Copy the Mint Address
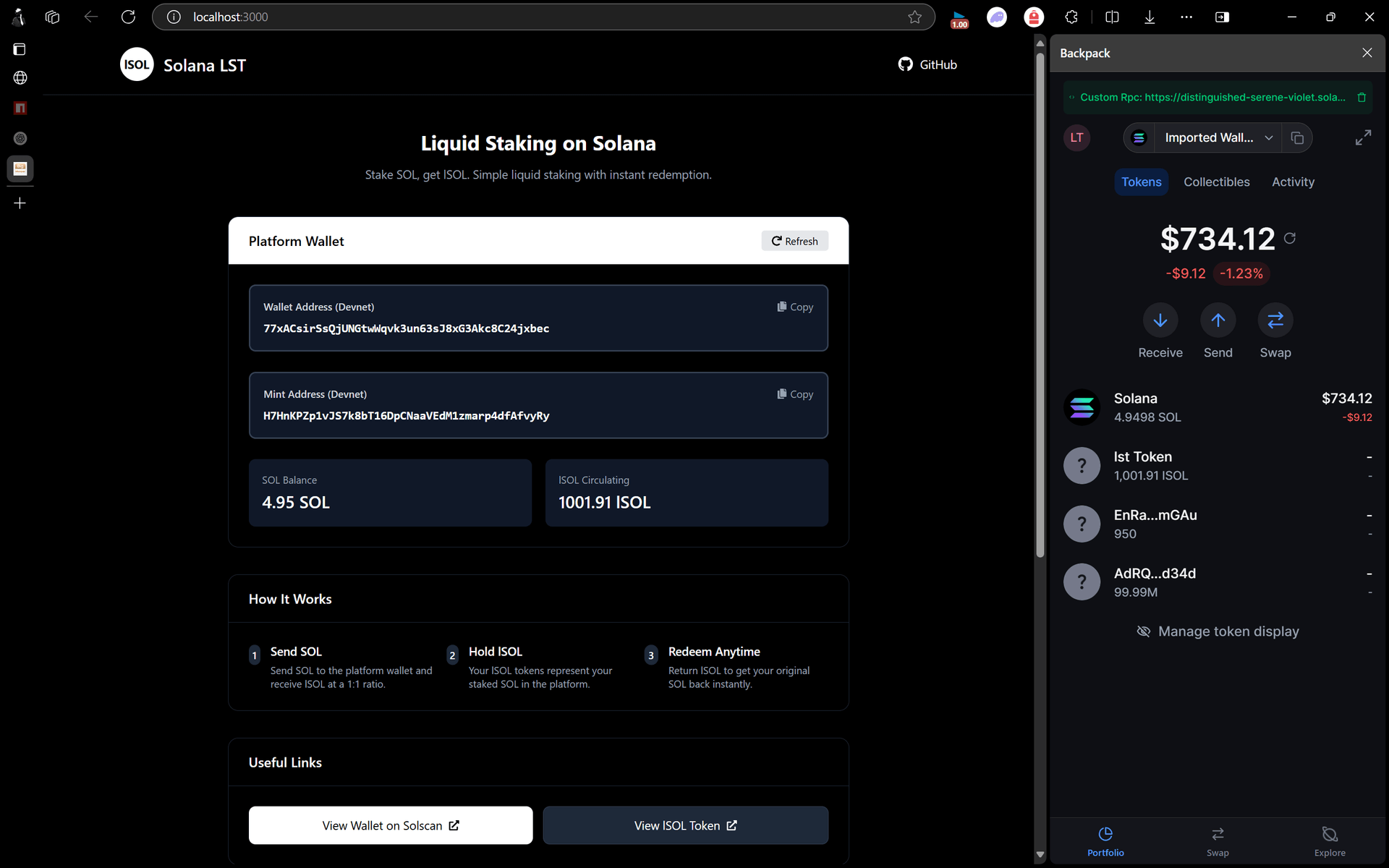 795,394
